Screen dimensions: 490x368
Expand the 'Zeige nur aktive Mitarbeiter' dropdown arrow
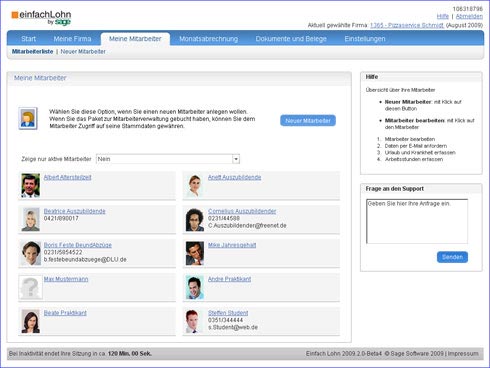[236, 159]
